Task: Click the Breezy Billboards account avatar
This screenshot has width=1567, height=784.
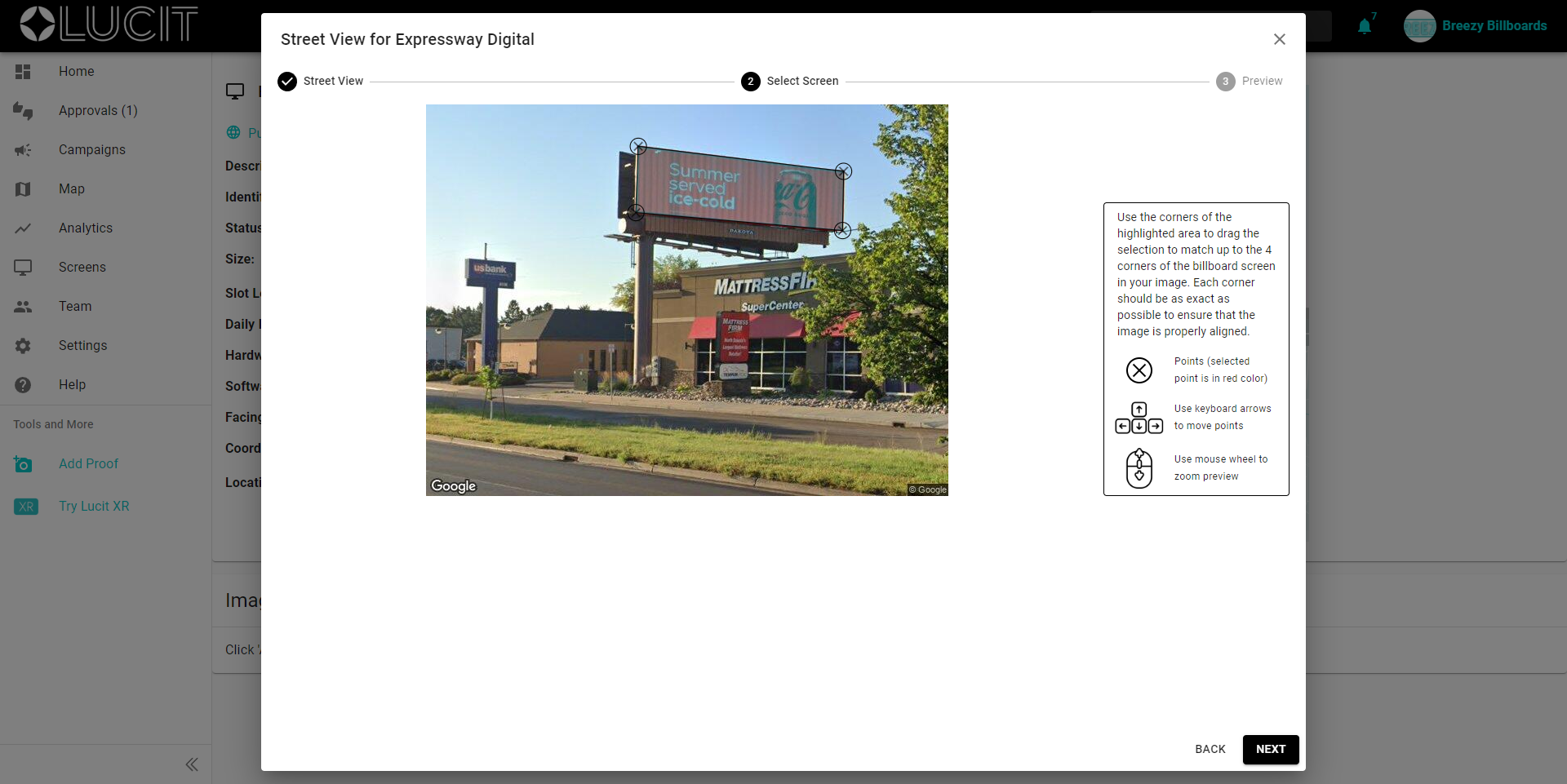Action: [x=1419, y=26]
